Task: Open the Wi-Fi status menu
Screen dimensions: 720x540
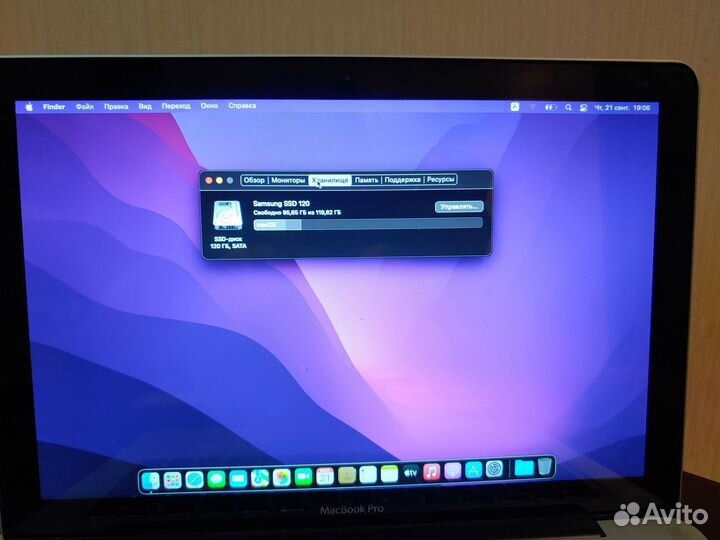Action: point(532,107)
